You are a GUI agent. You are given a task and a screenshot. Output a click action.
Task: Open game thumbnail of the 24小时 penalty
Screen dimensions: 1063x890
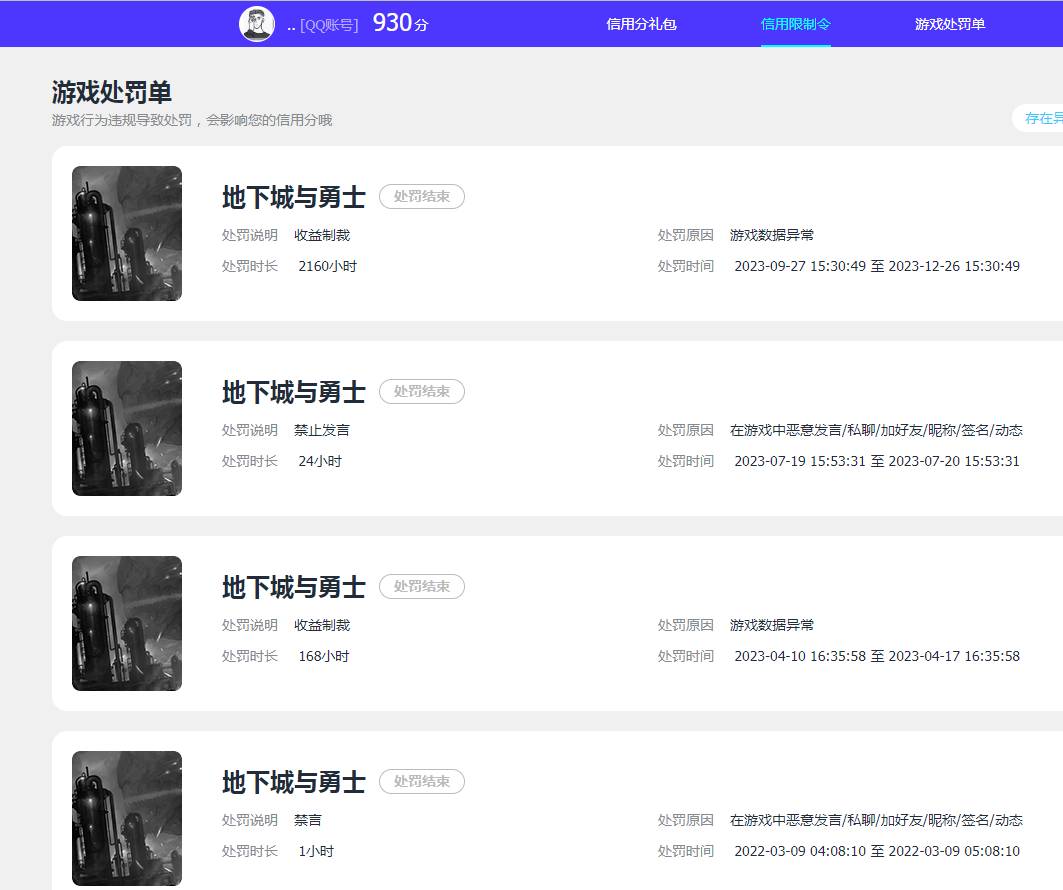coord(127,428)
